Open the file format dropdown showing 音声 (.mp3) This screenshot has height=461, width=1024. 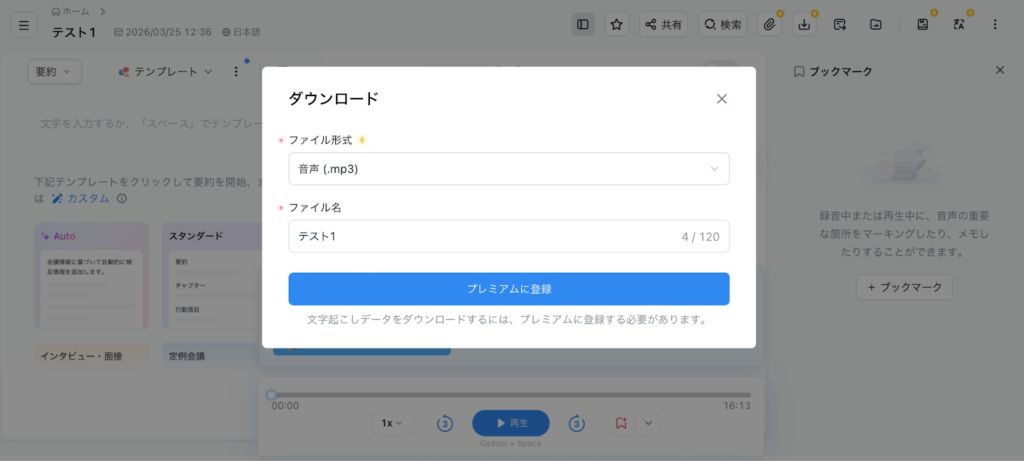[x=508, y=169]
